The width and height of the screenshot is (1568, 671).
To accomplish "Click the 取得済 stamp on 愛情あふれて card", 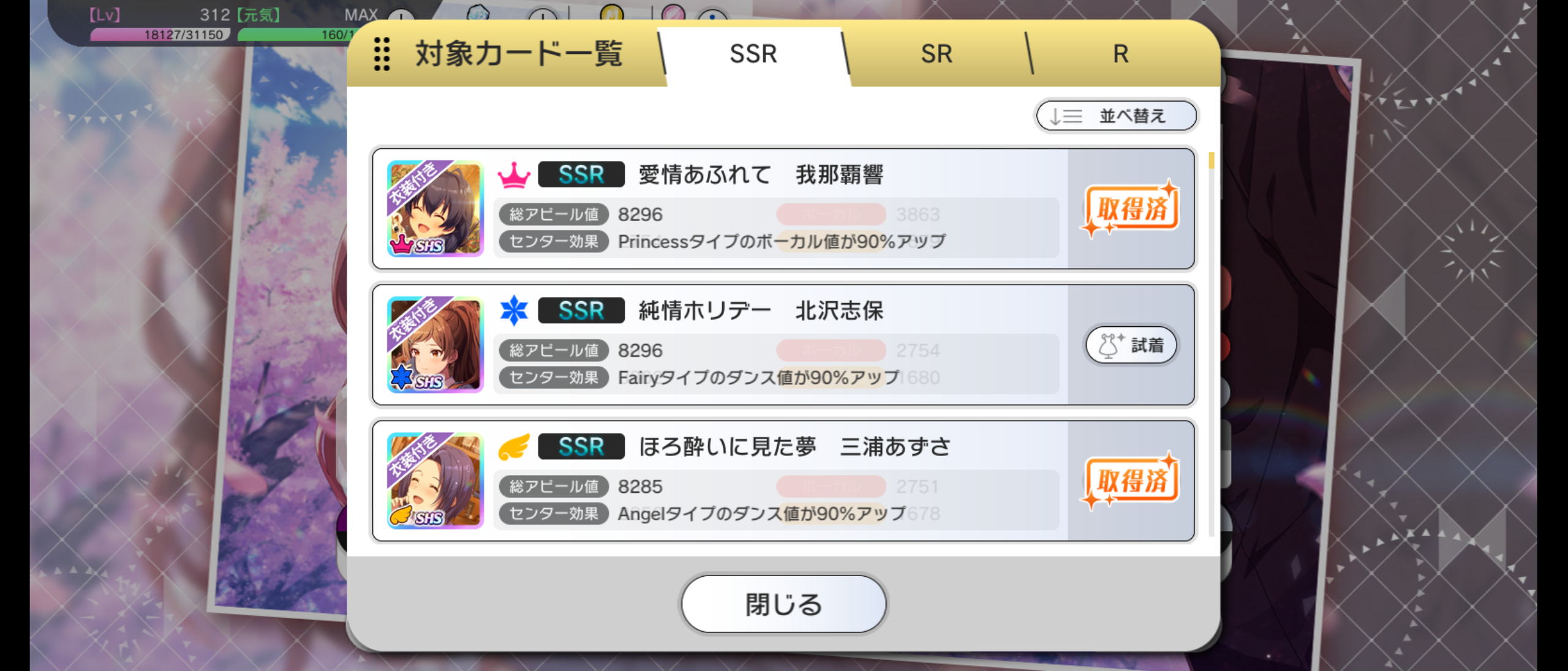I will click(1131, 208).
